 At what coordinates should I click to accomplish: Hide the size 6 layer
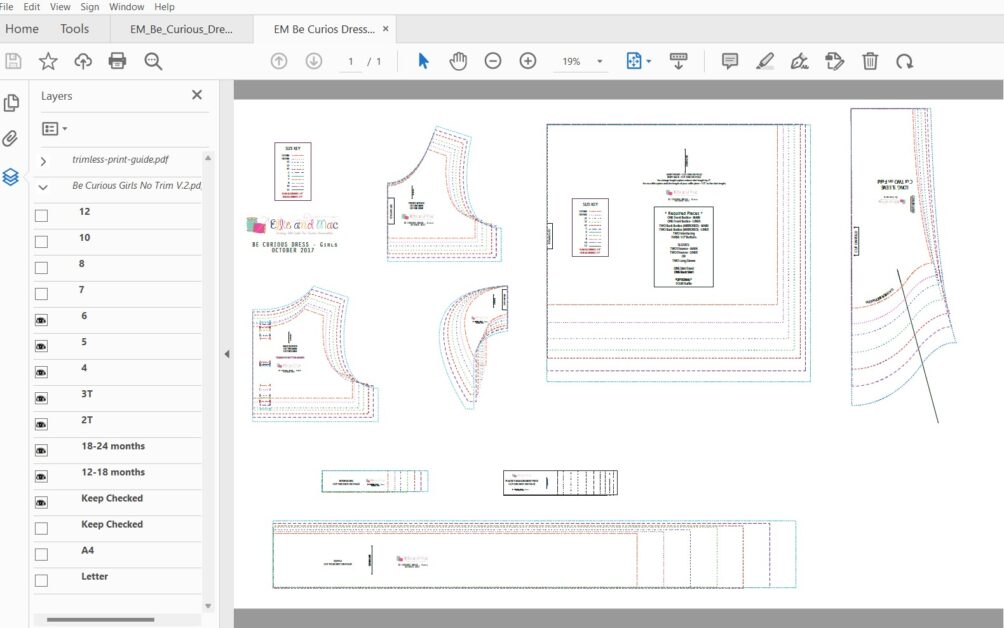pos(41,319)
